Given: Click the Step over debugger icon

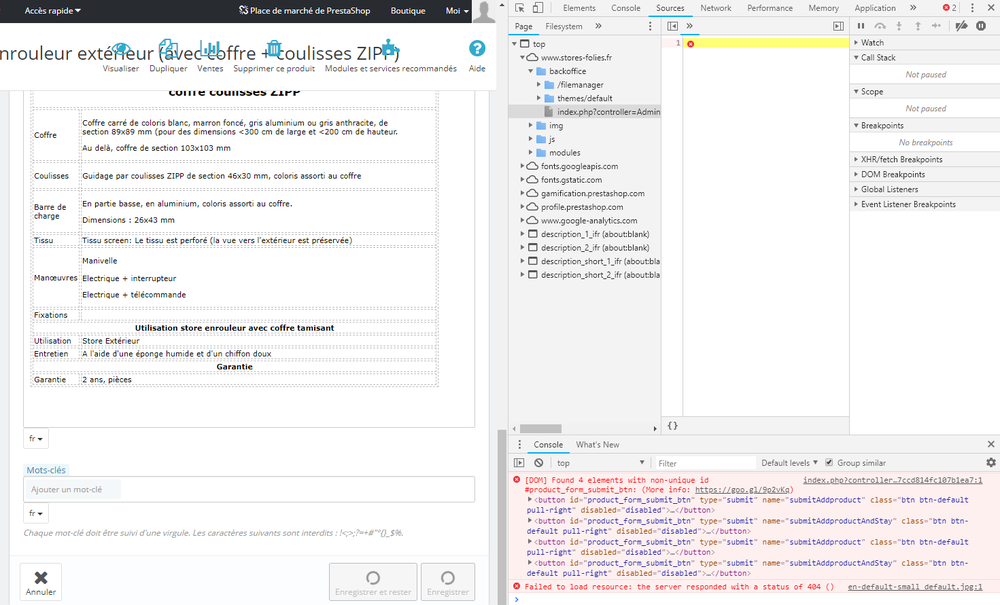Looking at the screenshot, I should pyautogui.click(x=880, y=26).
